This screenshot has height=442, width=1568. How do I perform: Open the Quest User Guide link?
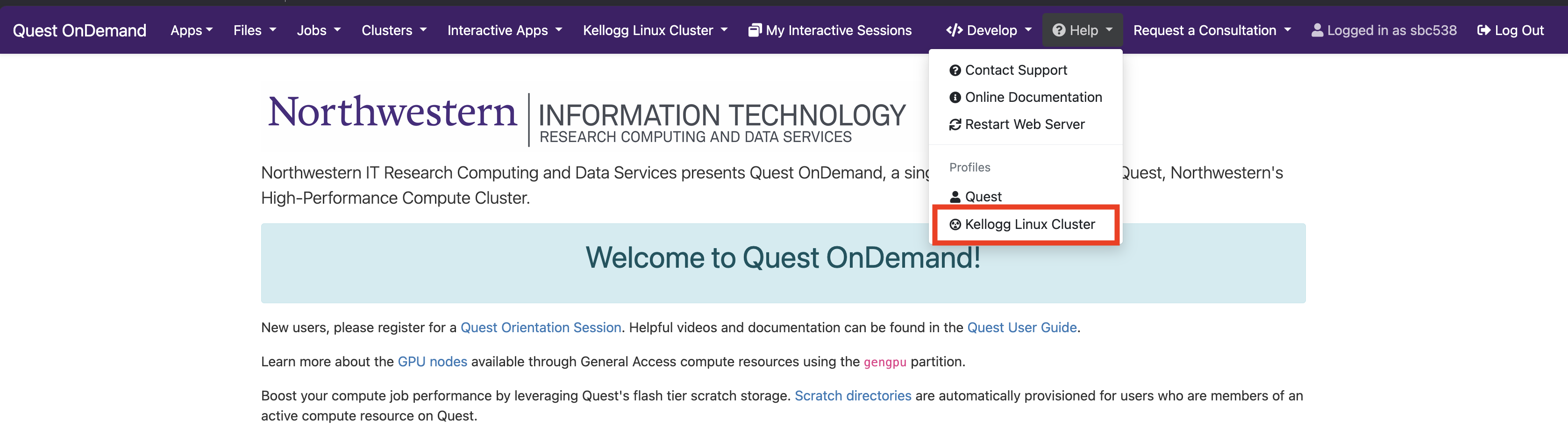pyautogui.click(x=1022, y=328)
